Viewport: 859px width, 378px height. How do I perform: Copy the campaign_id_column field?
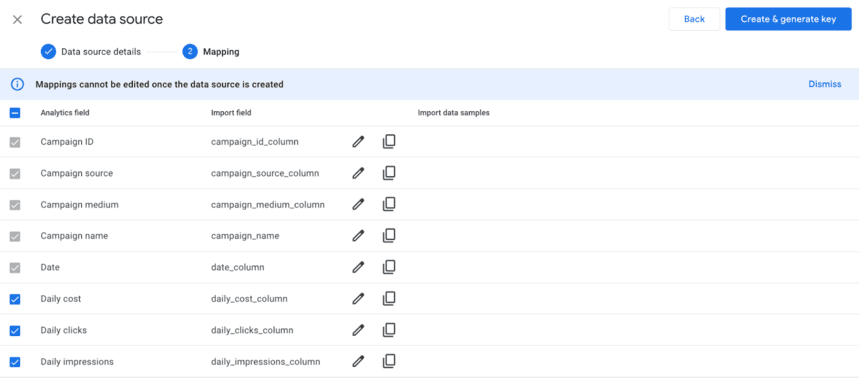(389, 142)
